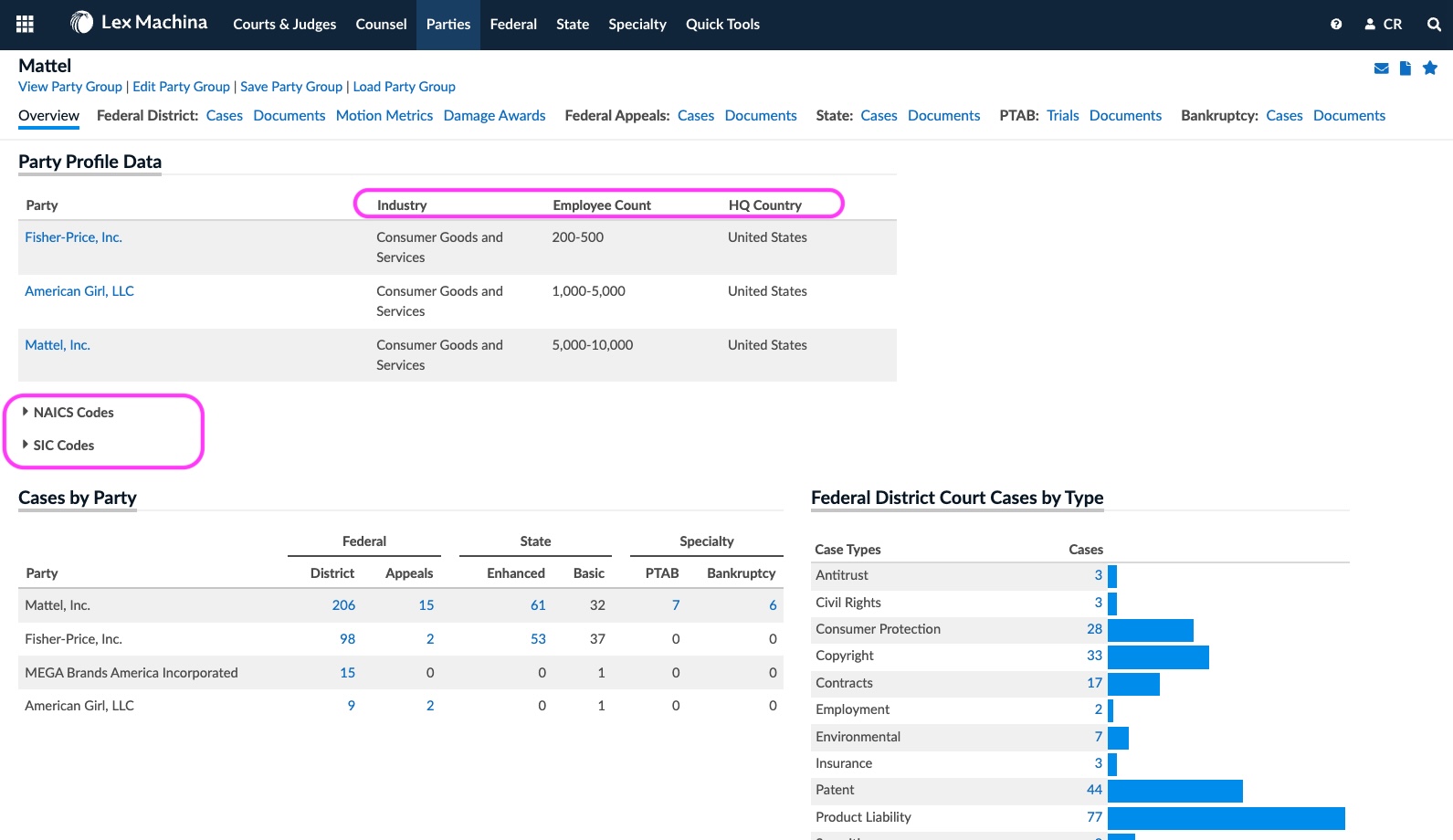Select the Overview tab

(x=48, y=115)
